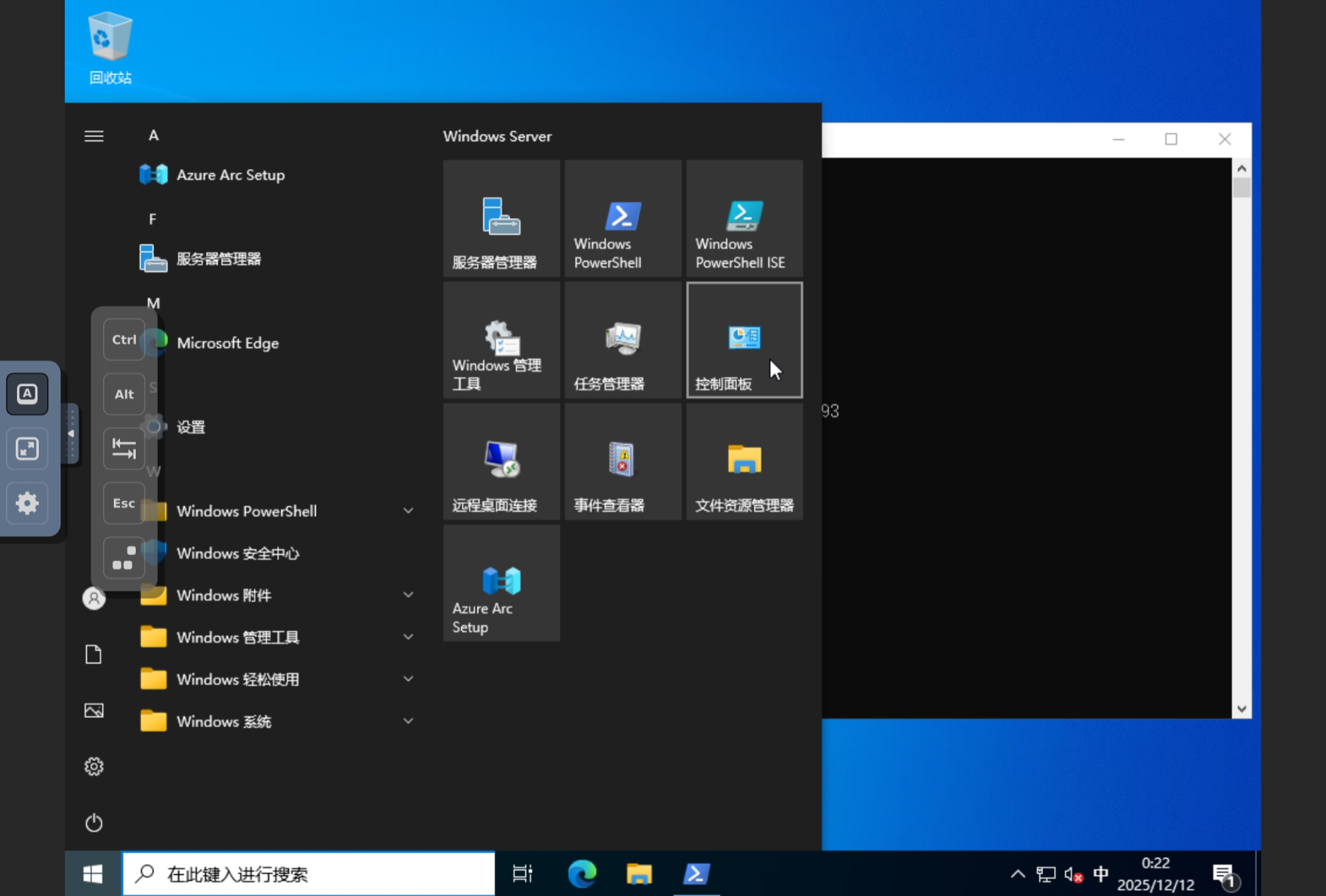
Task: Open the 服务器管理器 tile
Action: point(501,219)
